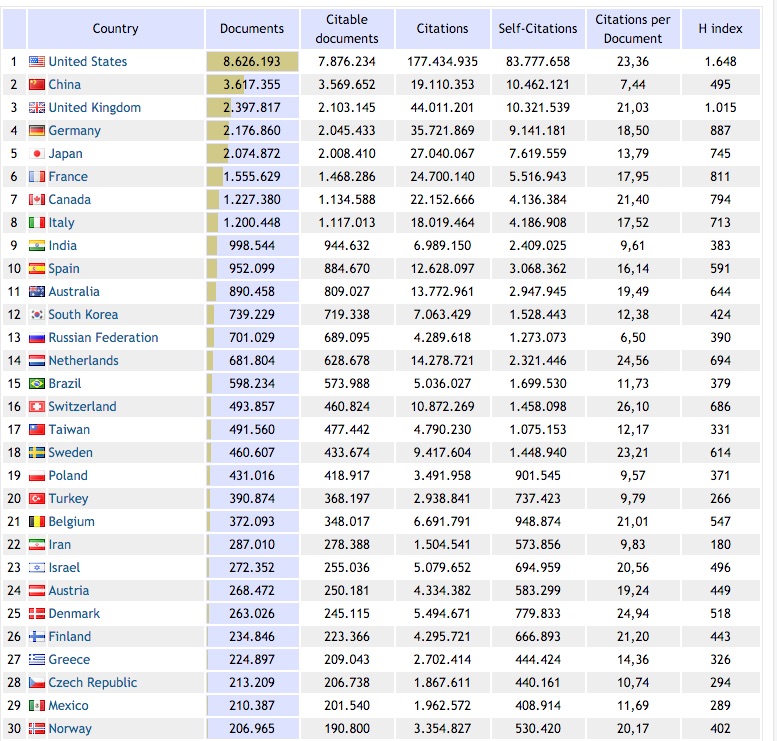The image size is (777, 741).
Task: Follow the South Korea link
Action: 83,315
